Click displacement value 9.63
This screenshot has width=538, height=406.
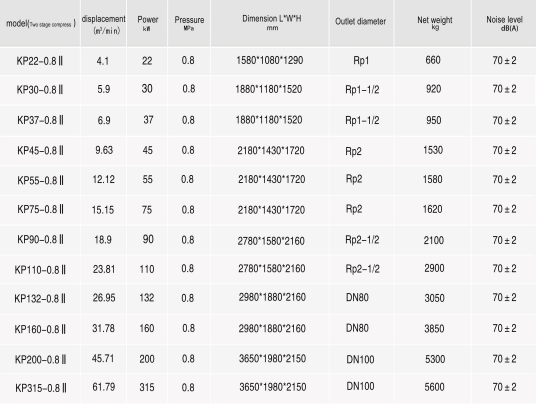104,150
